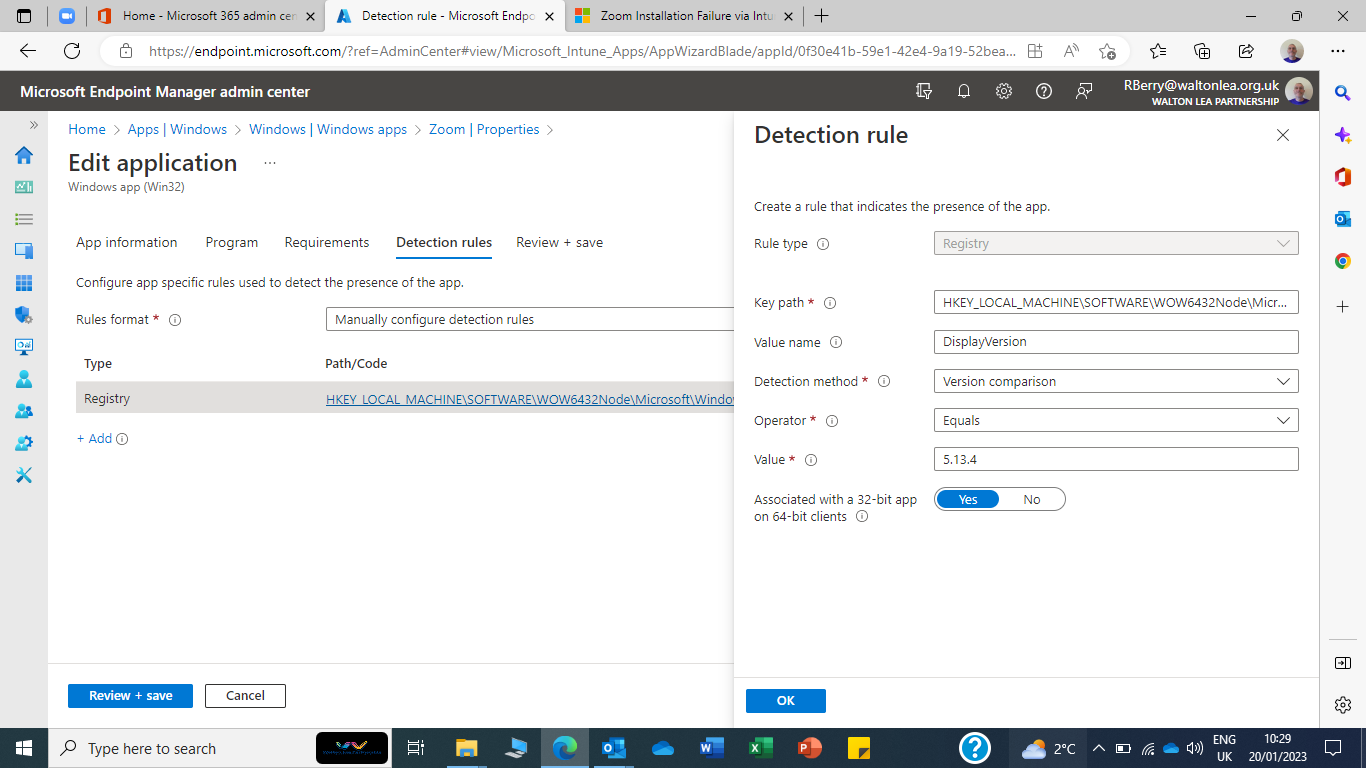
Task: Add this page to browser favorites
Action: 1107,51
